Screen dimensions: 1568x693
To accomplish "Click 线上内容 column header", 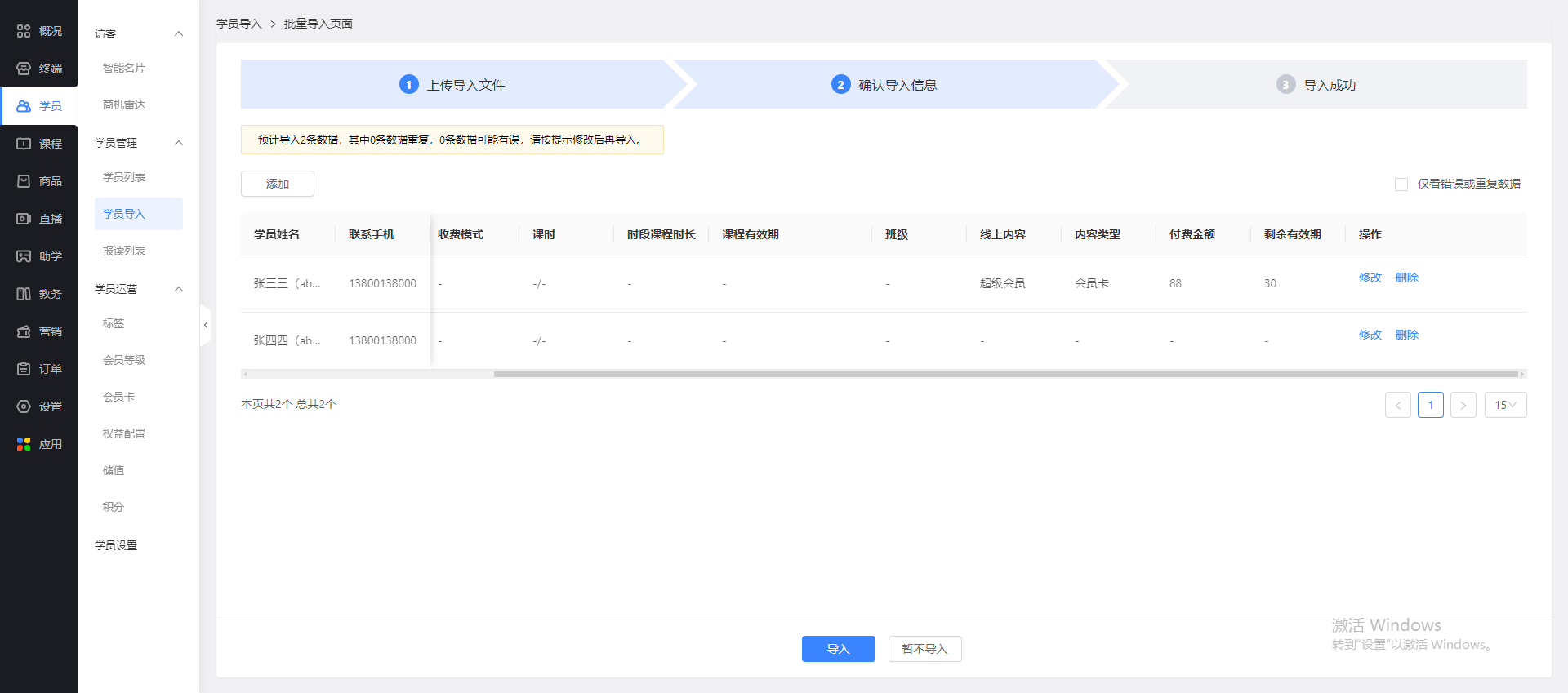I will (x=1003, y=234).
